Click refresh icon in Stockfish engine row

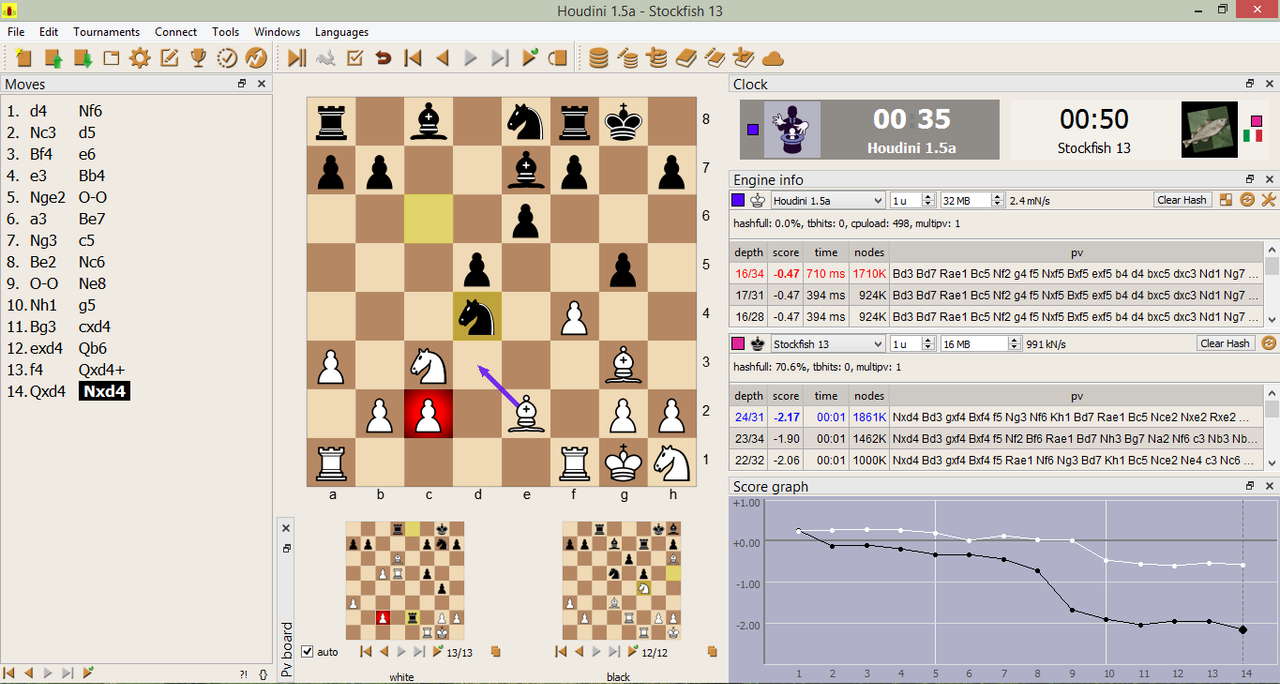click(x=1269, y=343)
